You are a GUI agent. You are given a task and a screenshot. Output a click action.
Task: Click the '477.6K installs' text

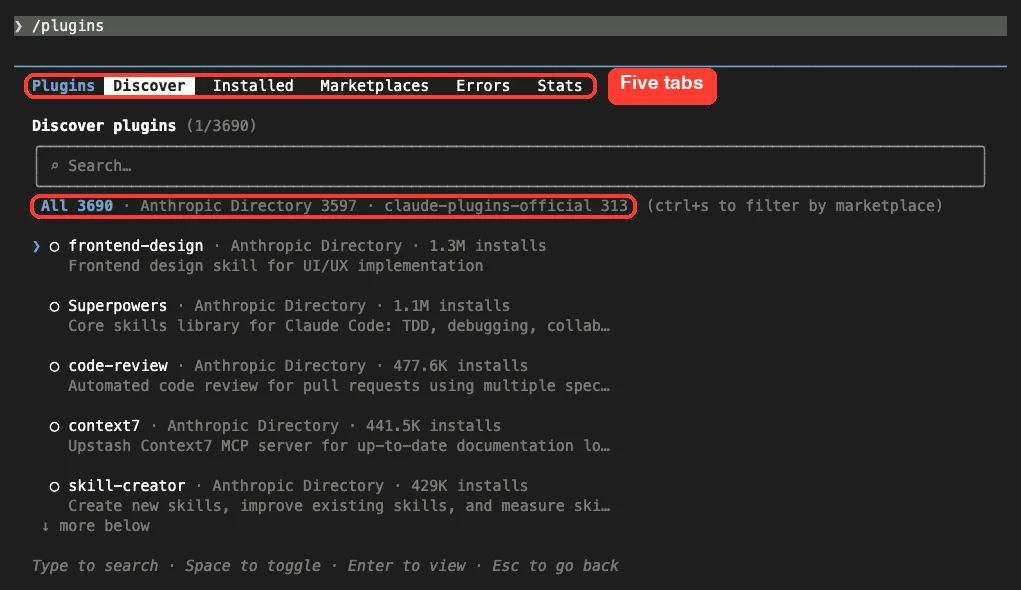[x=460, y=365]
